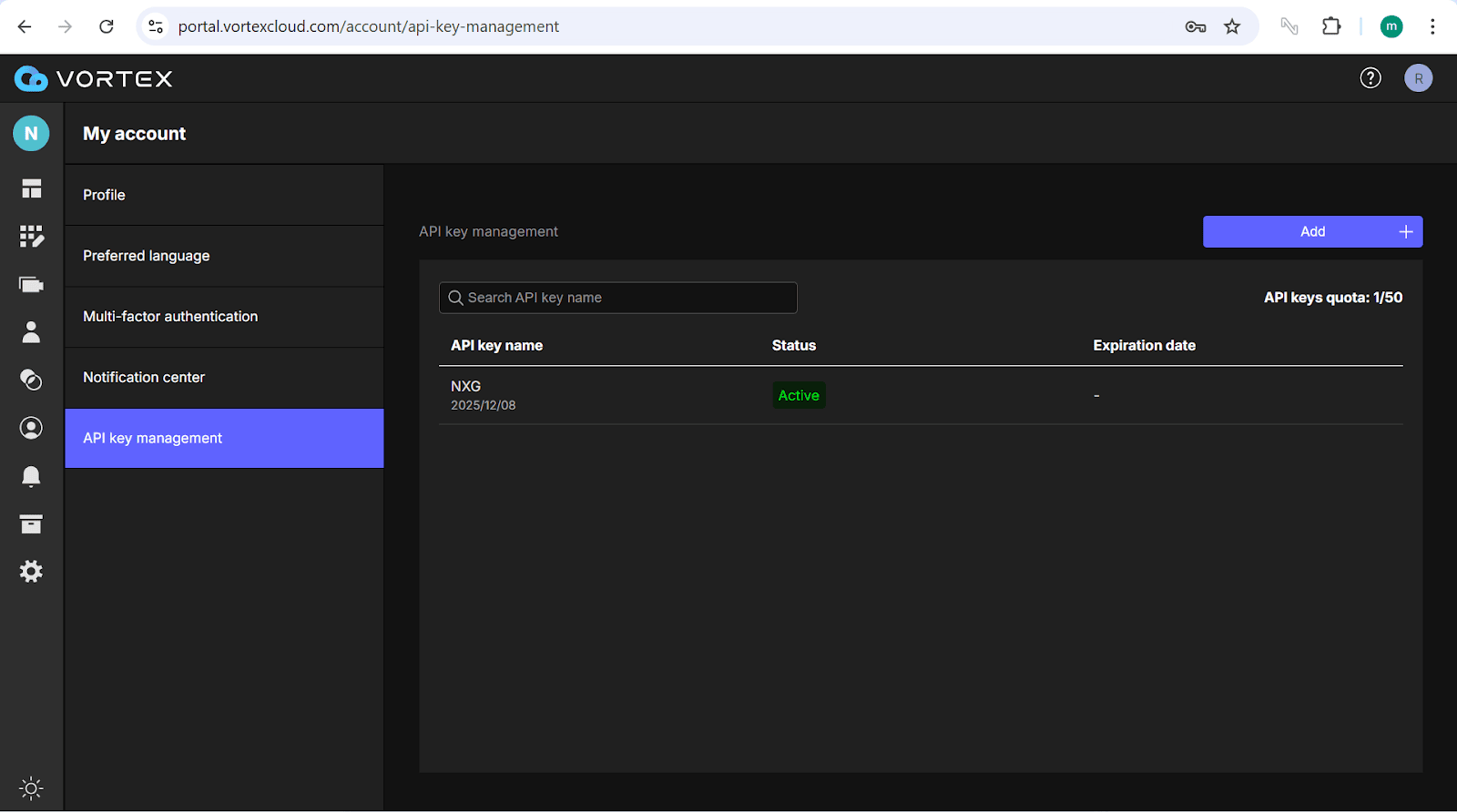Select Notification center menu item
The height and width of the screenshot is (812, 1457).
coord(224,378)
